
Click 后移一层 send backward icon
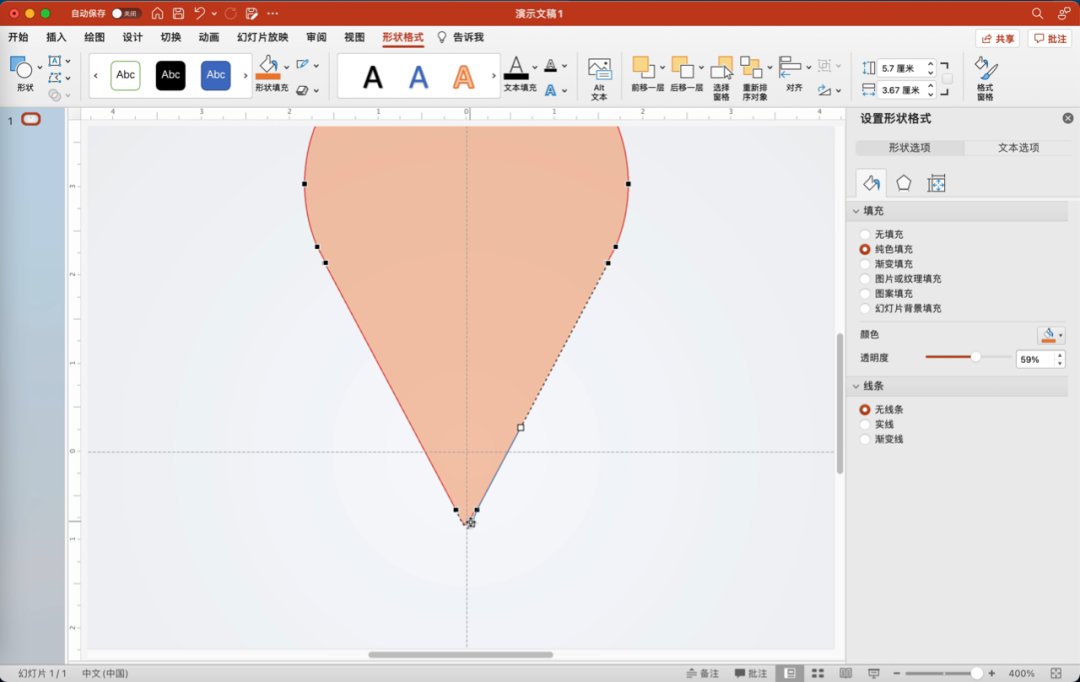[x=682, y=68]
